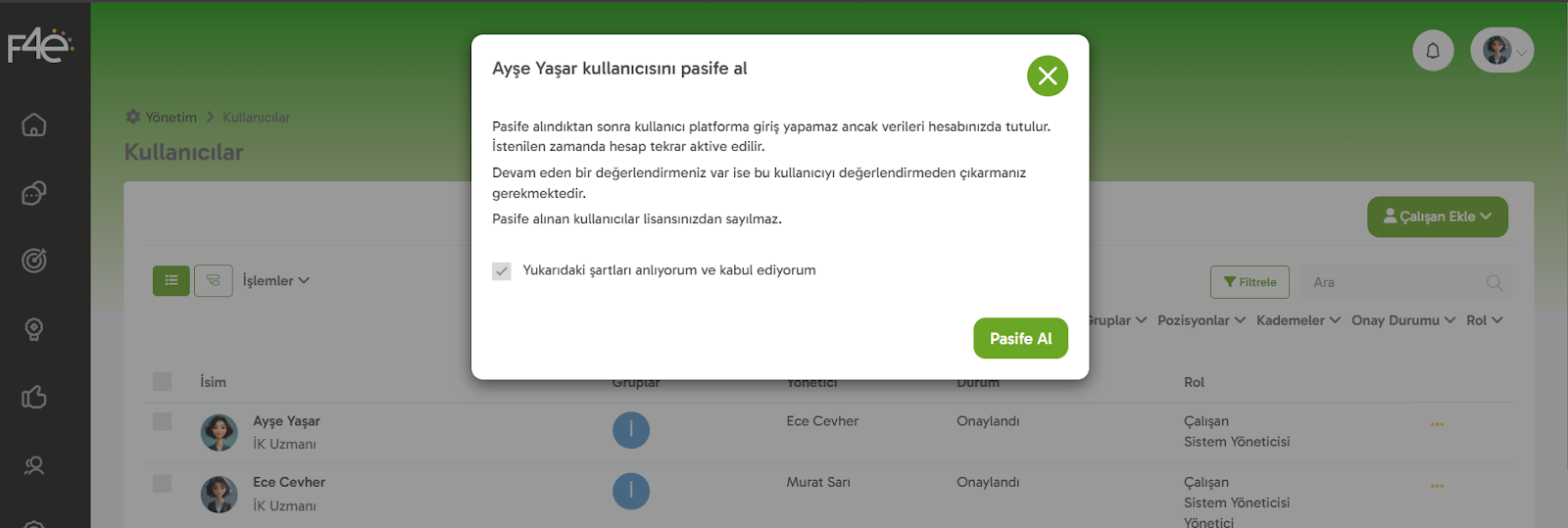Focus the Ara search field
The image size is (1568, 528).
tap(1396, 282)
